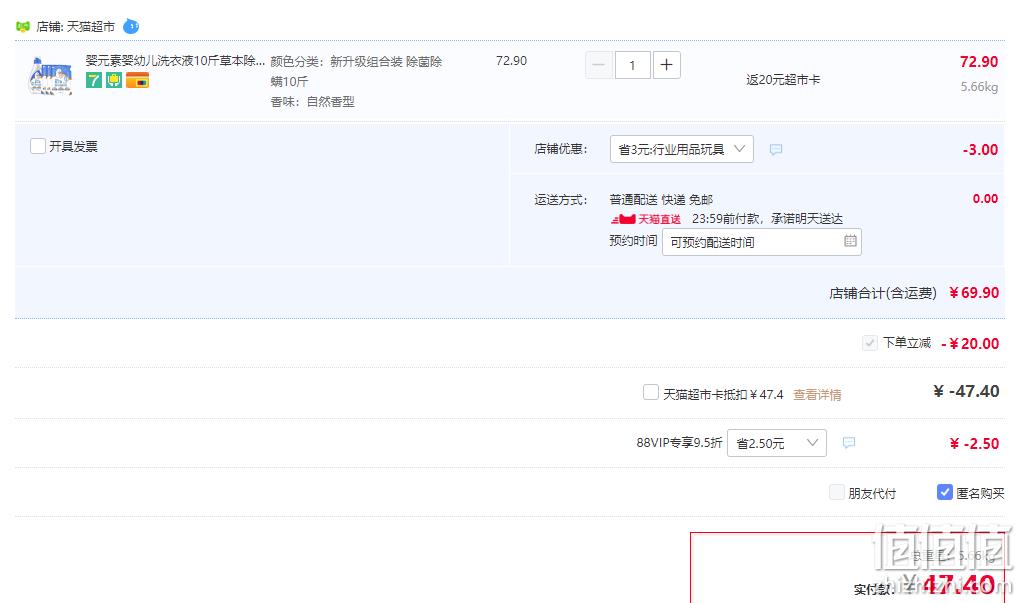Click the Tmall Supermarket store logo icon

(x=23, y=27)
